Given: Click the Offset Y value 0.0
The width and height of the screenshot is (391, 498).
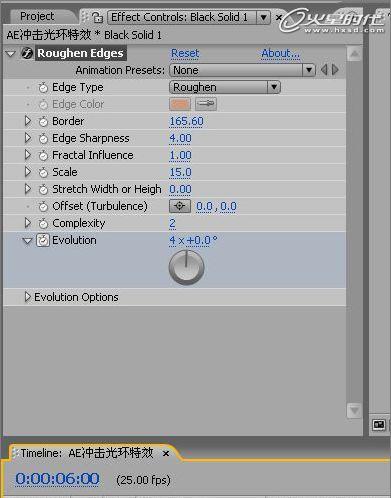Looking at the screenshot, I should coord(228,206).
